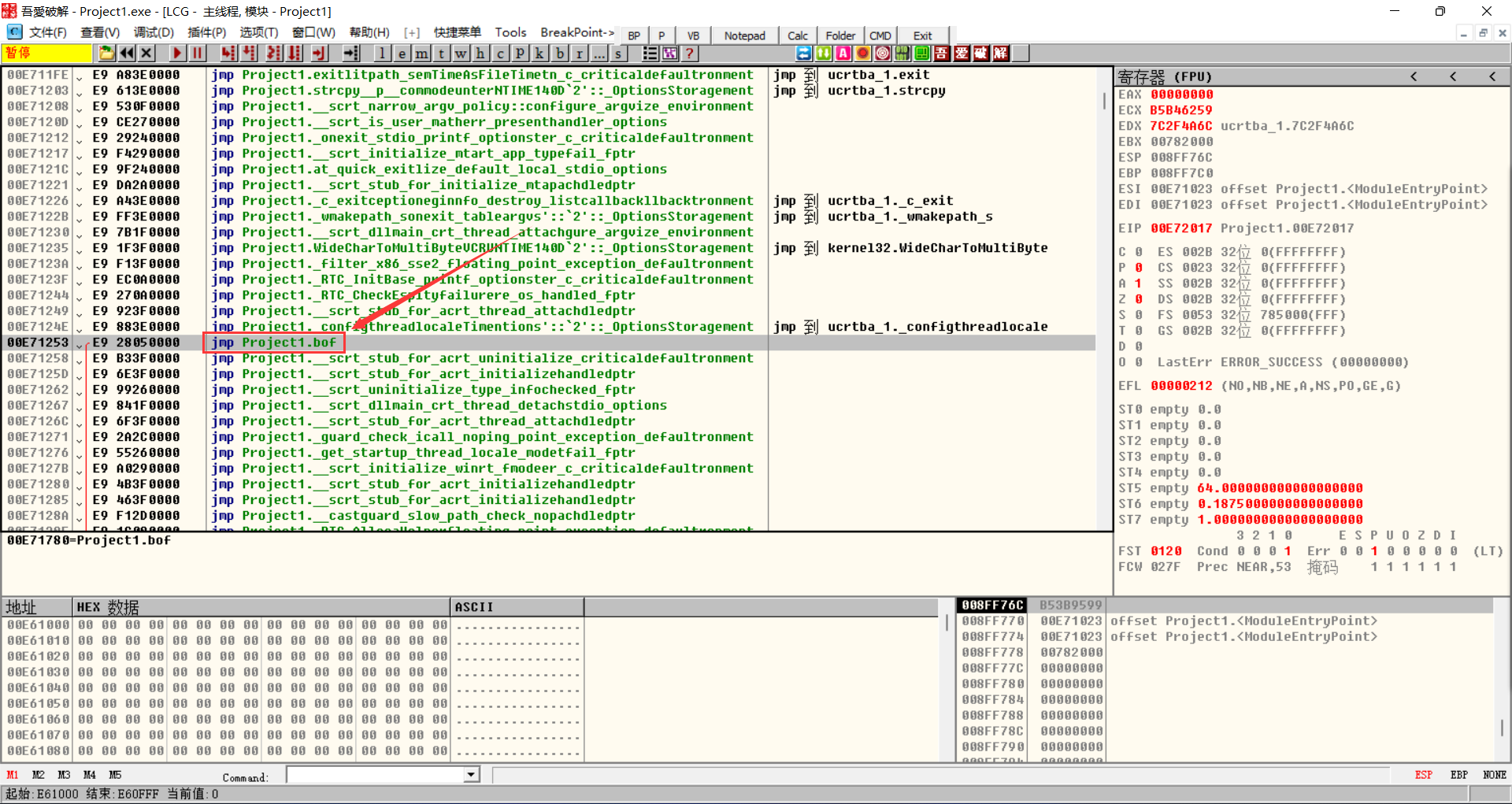Open Windows list with w button
1512x804 pixels.
(461, 54)
